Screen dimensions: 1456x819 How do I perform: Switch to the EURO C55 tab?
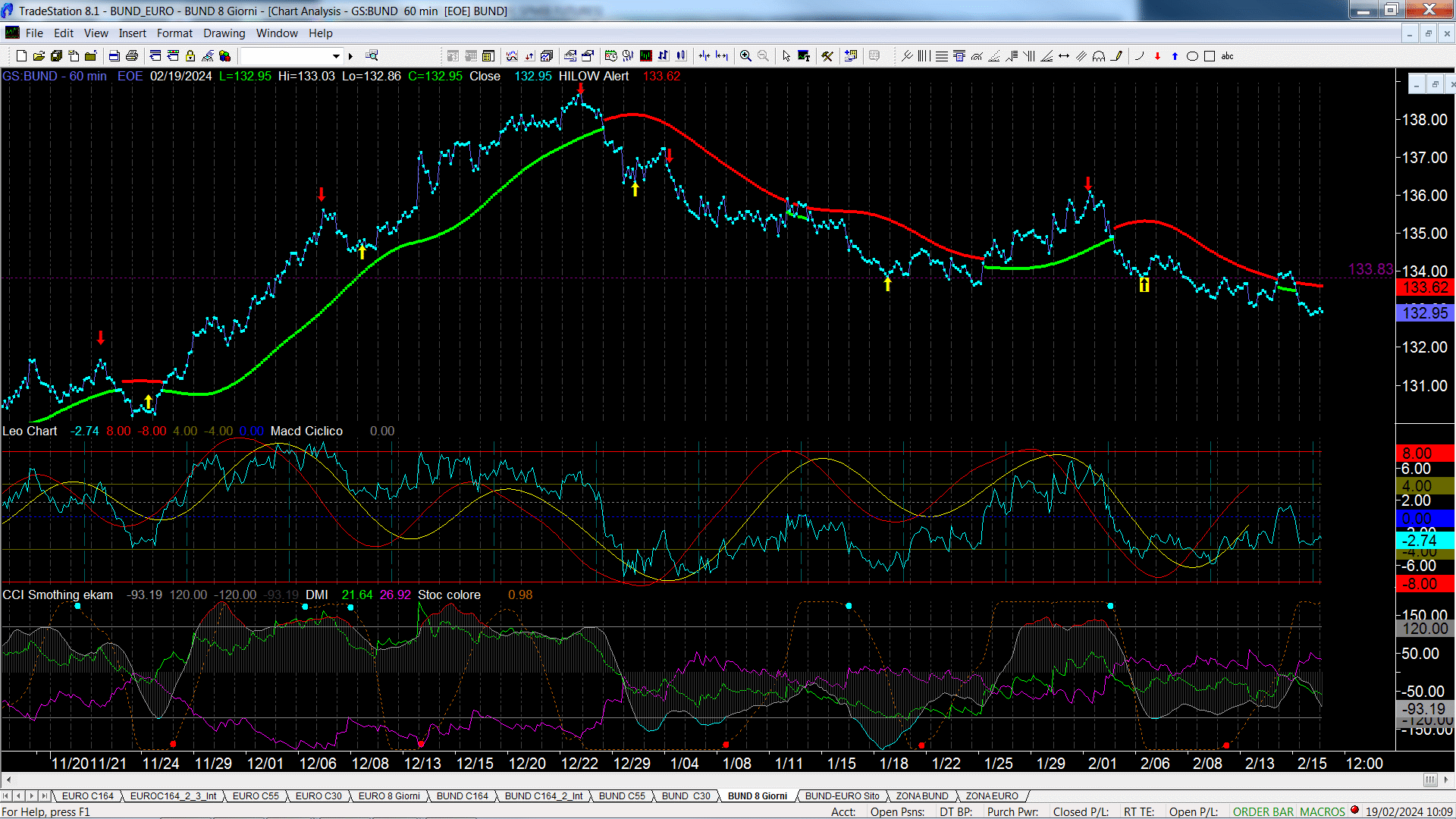coord(256,795)
